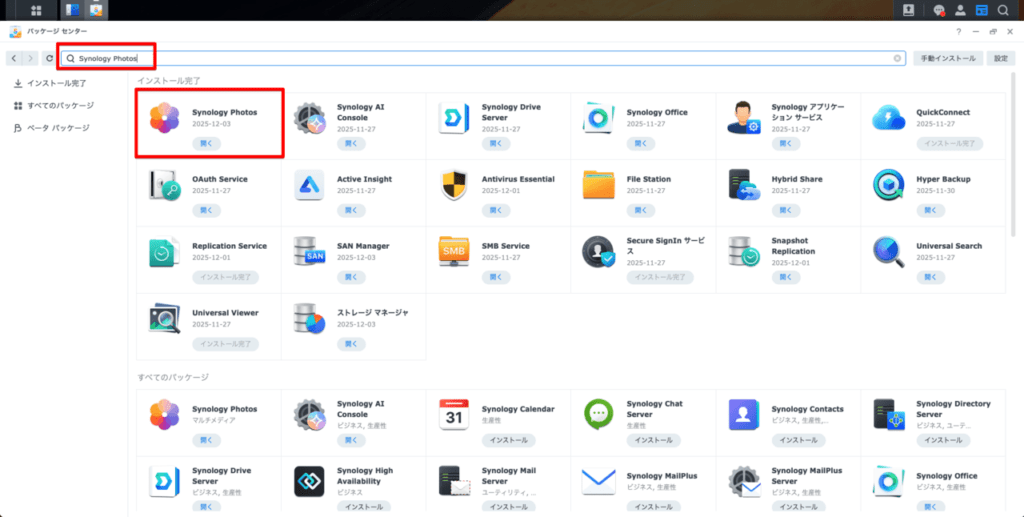This screenshot has height=517, width=1024.
Task: Select すべてのパッケージ in the left sidebar
Action: (x=60, y=105)
